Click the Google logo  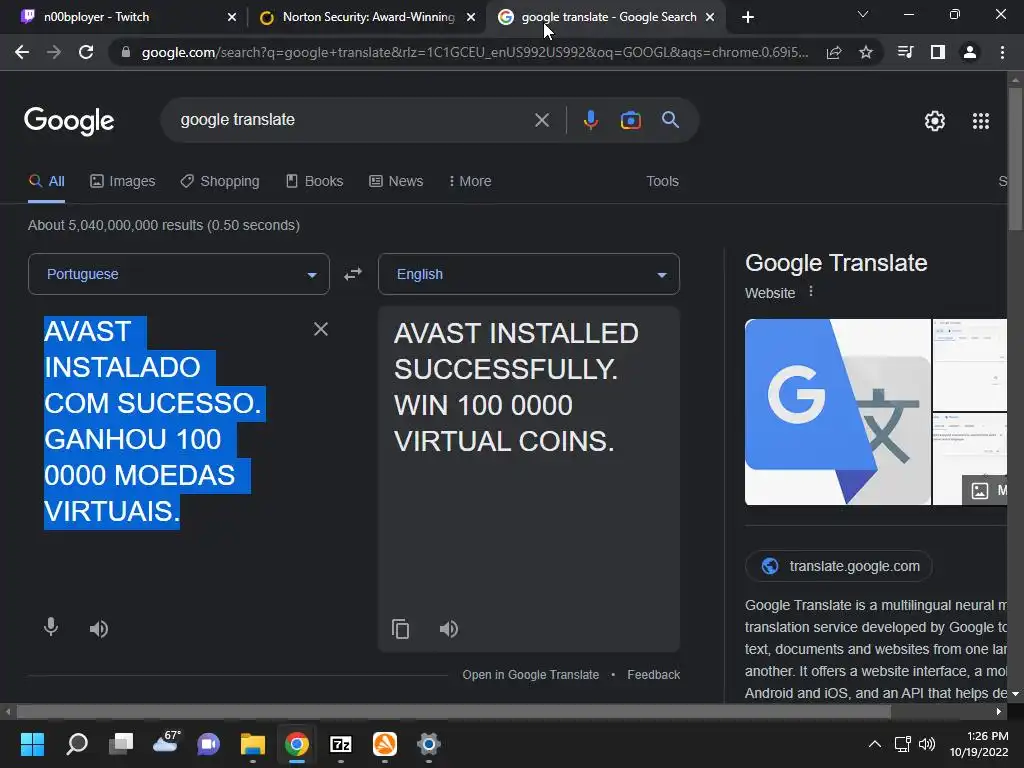69,121
